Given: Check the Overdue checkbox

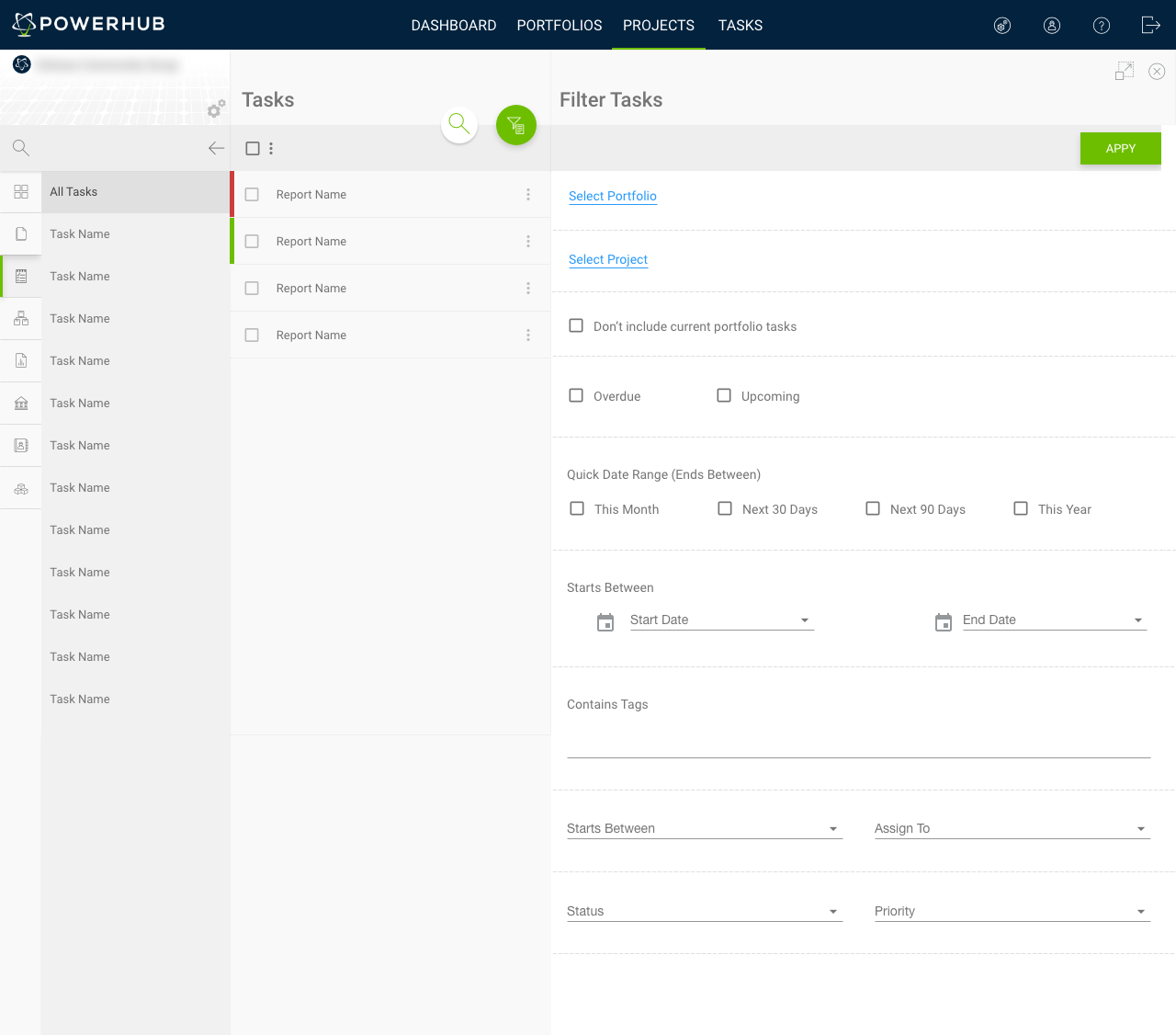Looking at the screenshot, I should pos(576,395).
